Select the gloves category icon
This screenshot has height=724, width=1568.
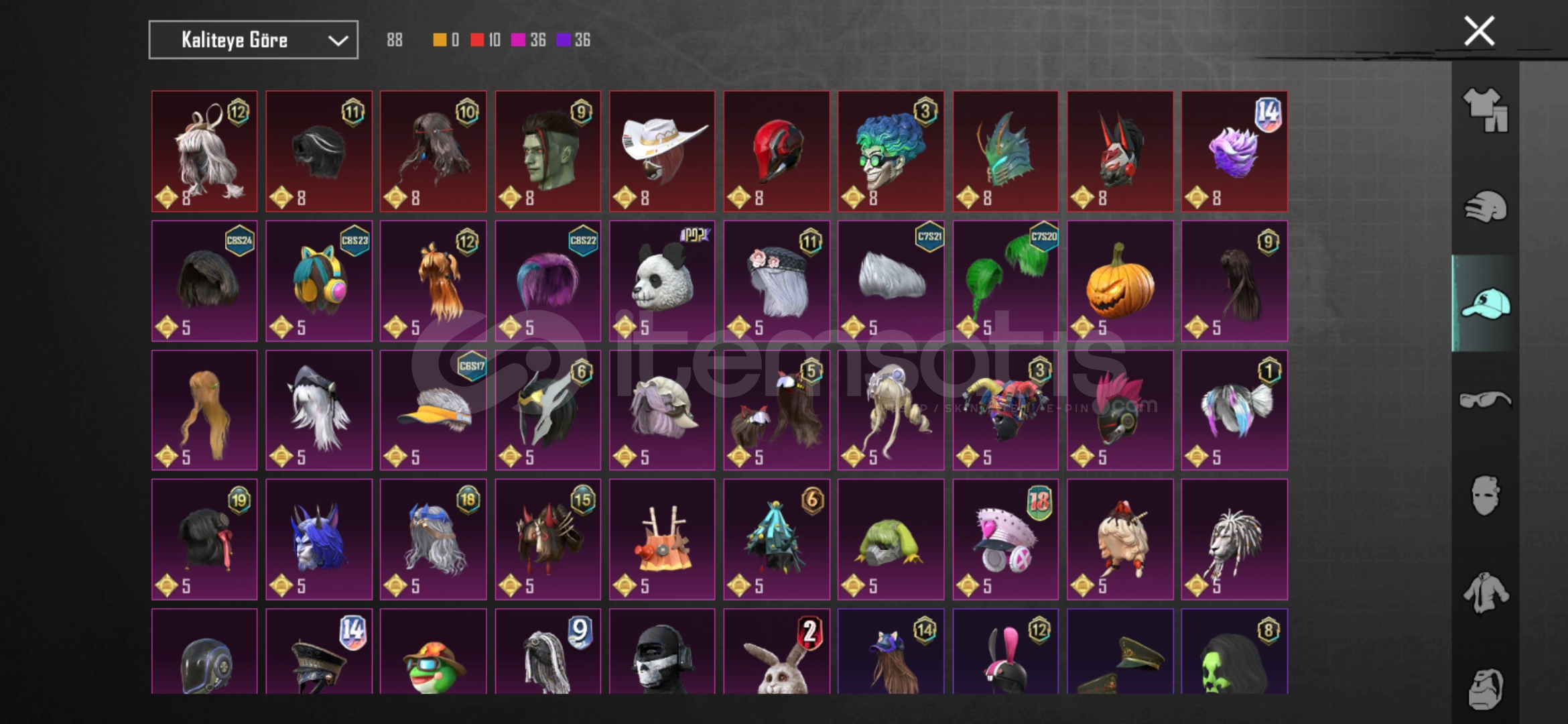[1486, 206]
